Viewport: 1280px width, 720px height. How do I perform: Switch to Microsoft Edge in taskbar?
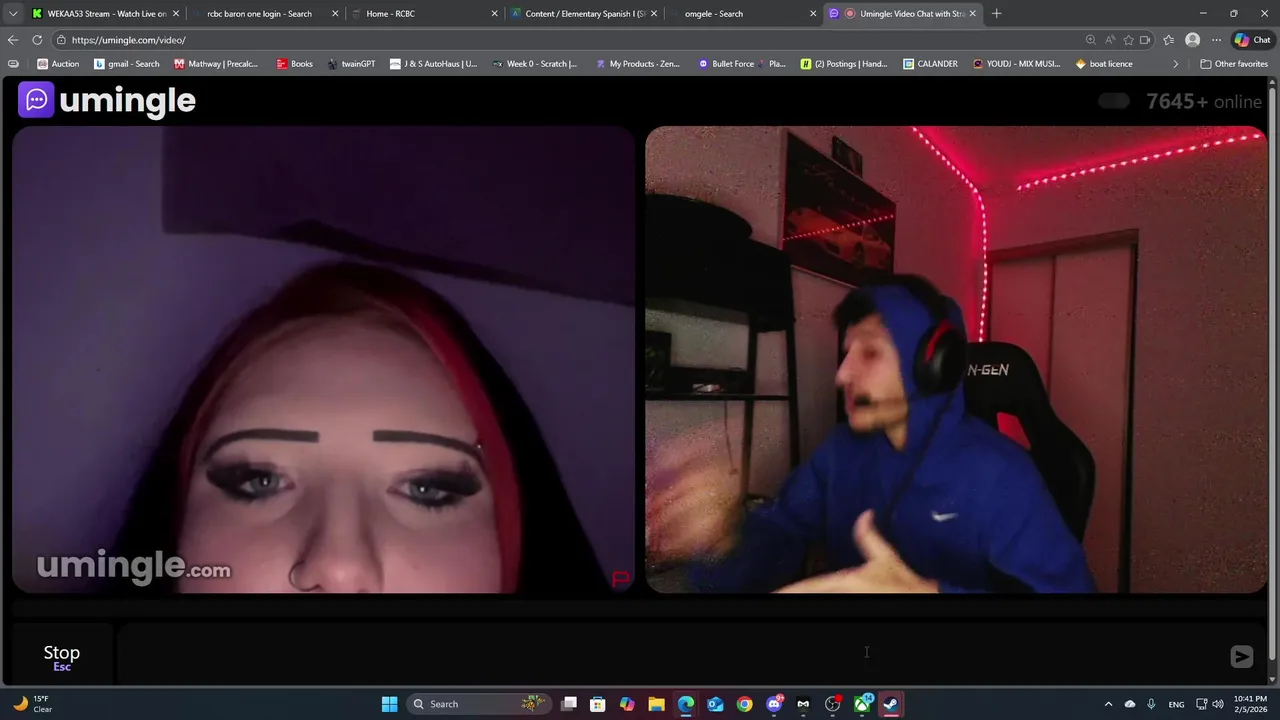(686, 704)
